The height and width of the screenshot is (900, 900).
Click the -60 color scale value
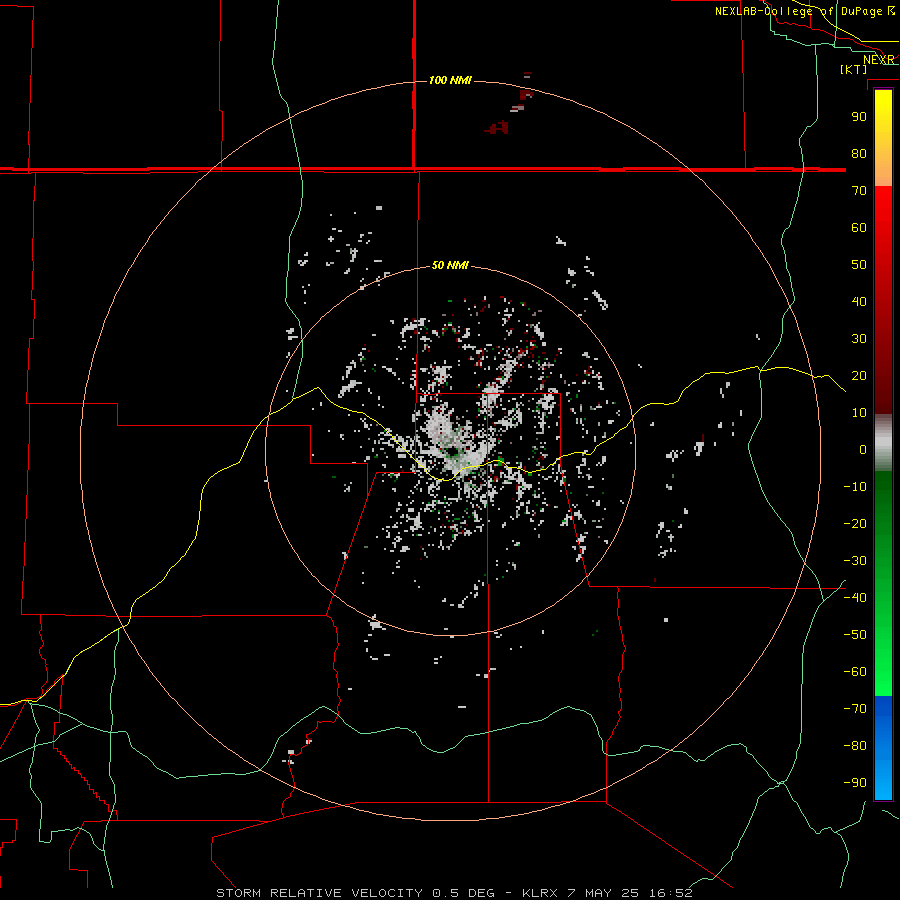point(855,672)
